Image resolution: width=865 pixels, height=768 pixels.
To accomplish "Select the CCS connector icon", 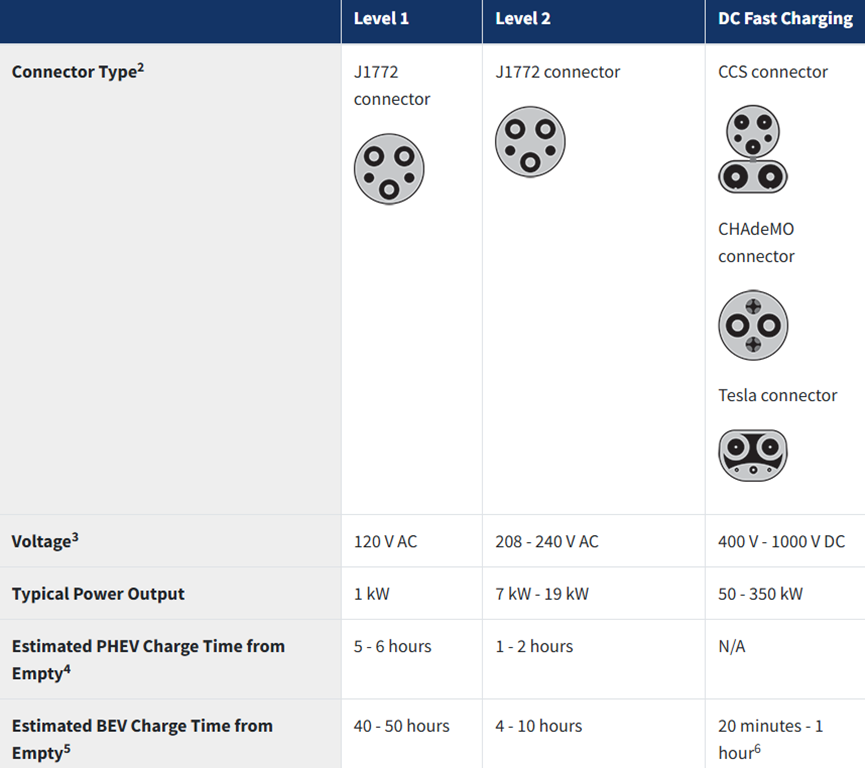I will 753,149.
